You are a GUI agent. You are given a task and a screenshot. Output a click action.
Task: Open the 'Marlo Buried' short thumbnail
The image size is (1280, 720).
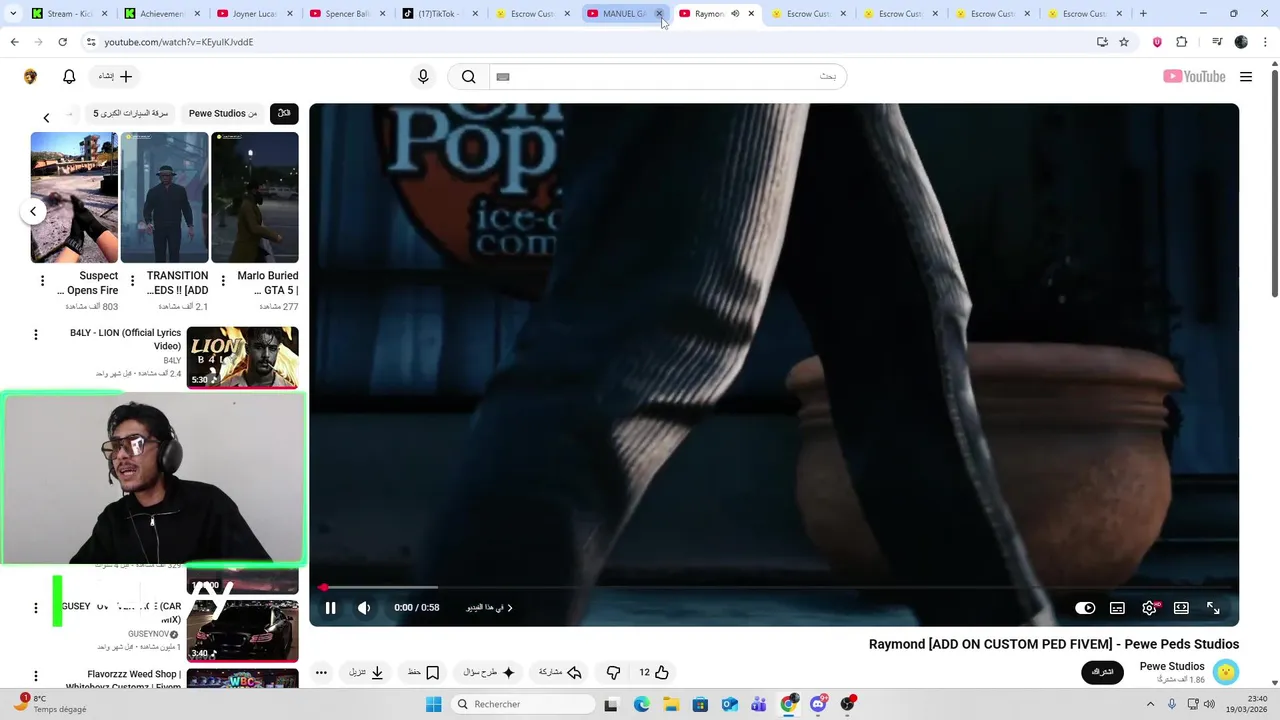[254, 197]
